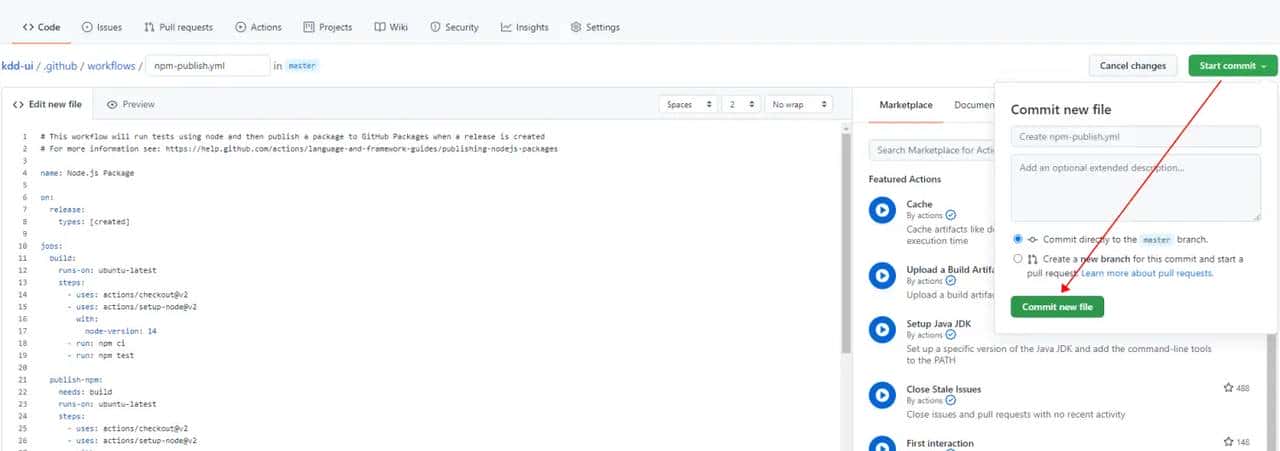
Task: Click the 'run: npm test' code line
Action: coord(105,355)
